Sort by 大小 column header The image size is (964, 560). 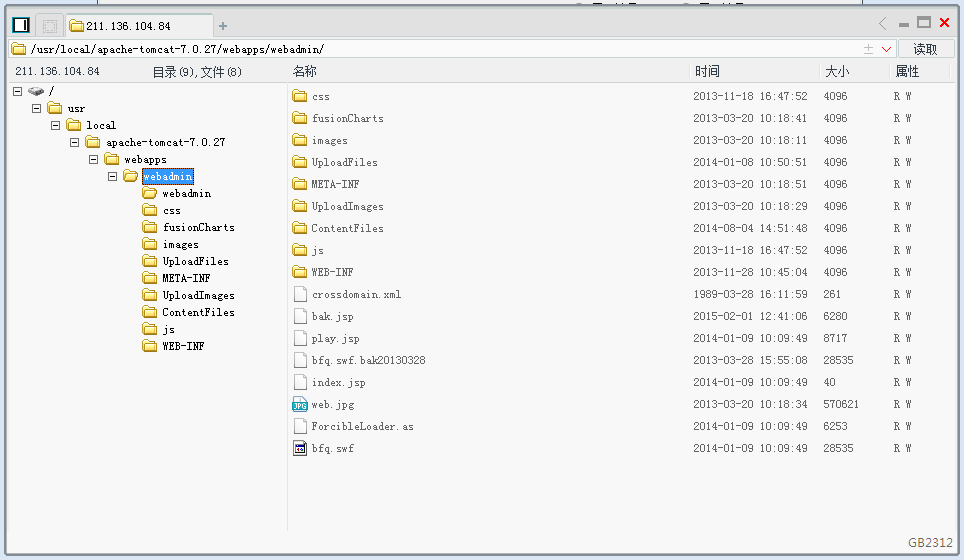click(837, 71)
